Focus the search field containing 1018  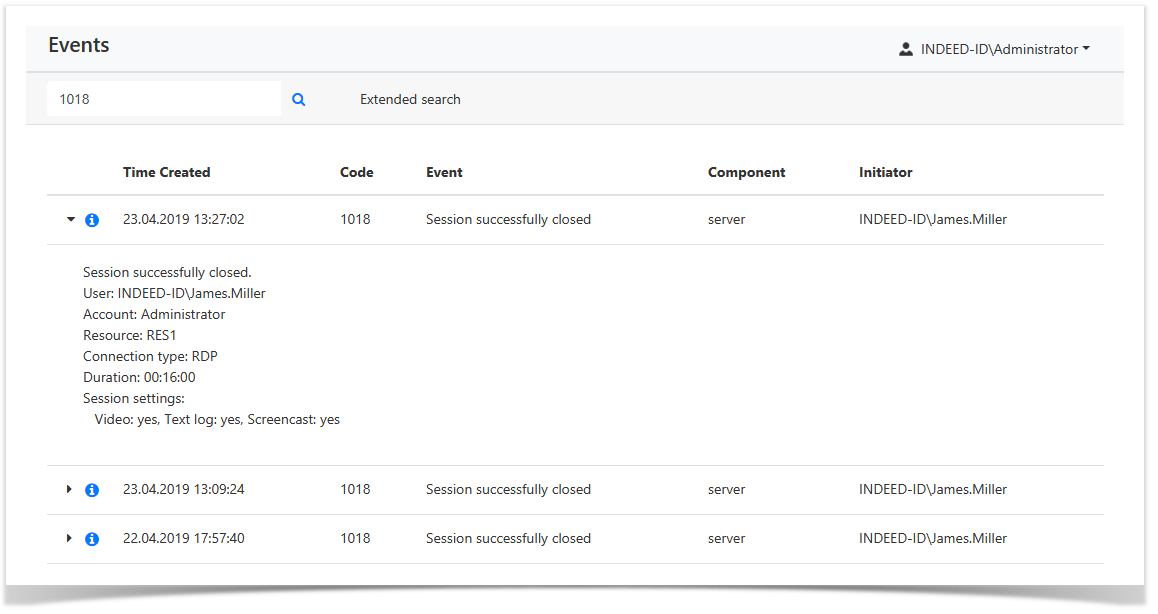tap(163, 99)
